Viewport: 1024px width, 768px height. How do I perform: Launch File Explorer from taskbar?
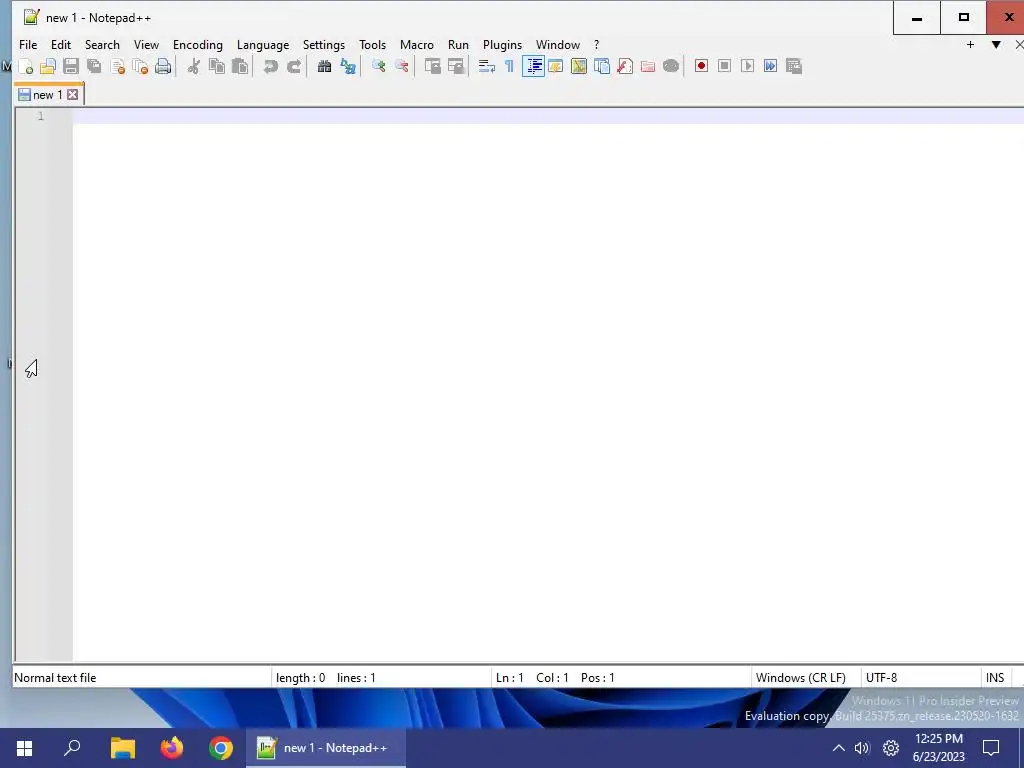tap(122, 748)
